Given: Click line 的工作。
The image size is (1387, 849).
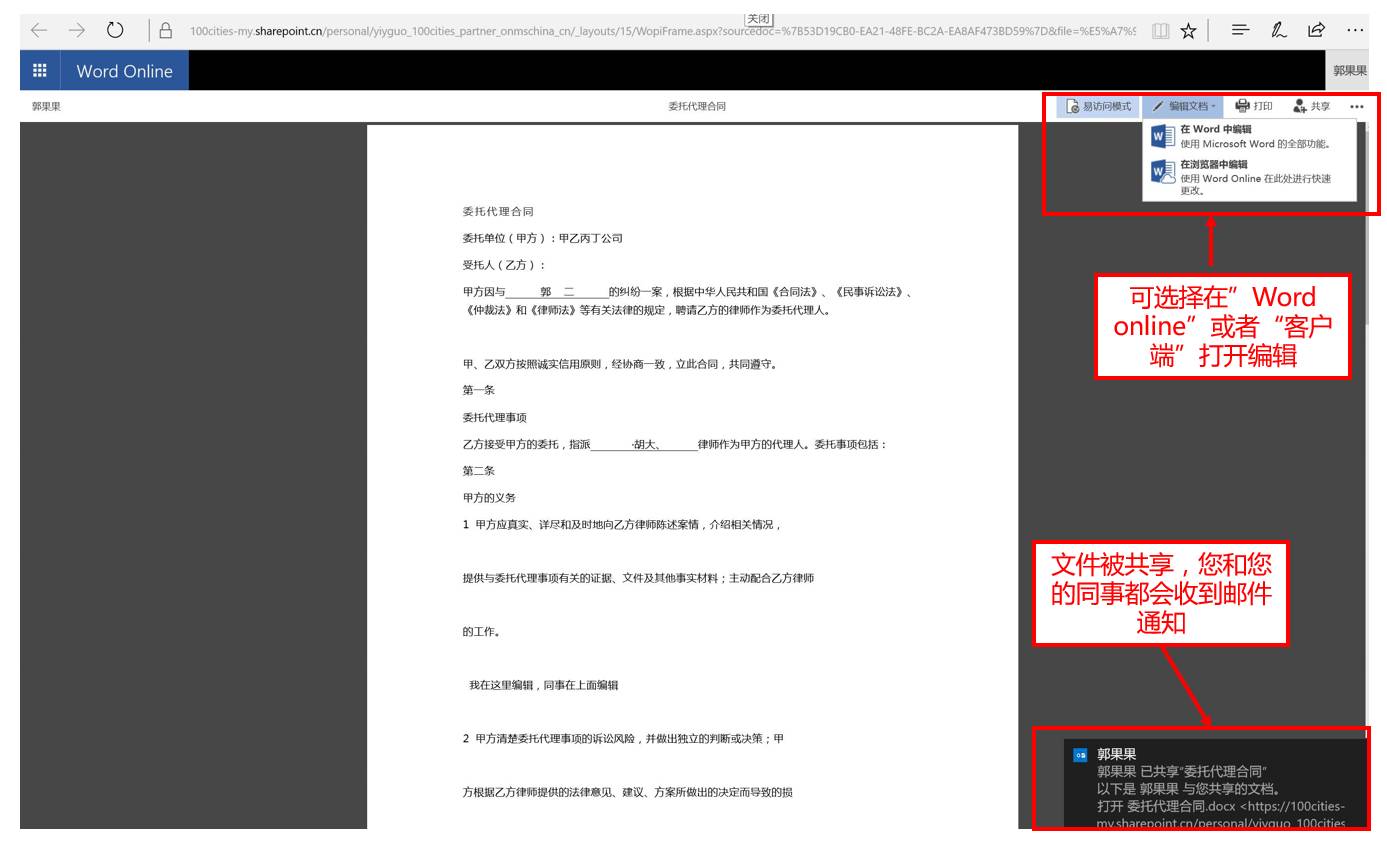Looking at the screenshot, I should click(482, 632).
